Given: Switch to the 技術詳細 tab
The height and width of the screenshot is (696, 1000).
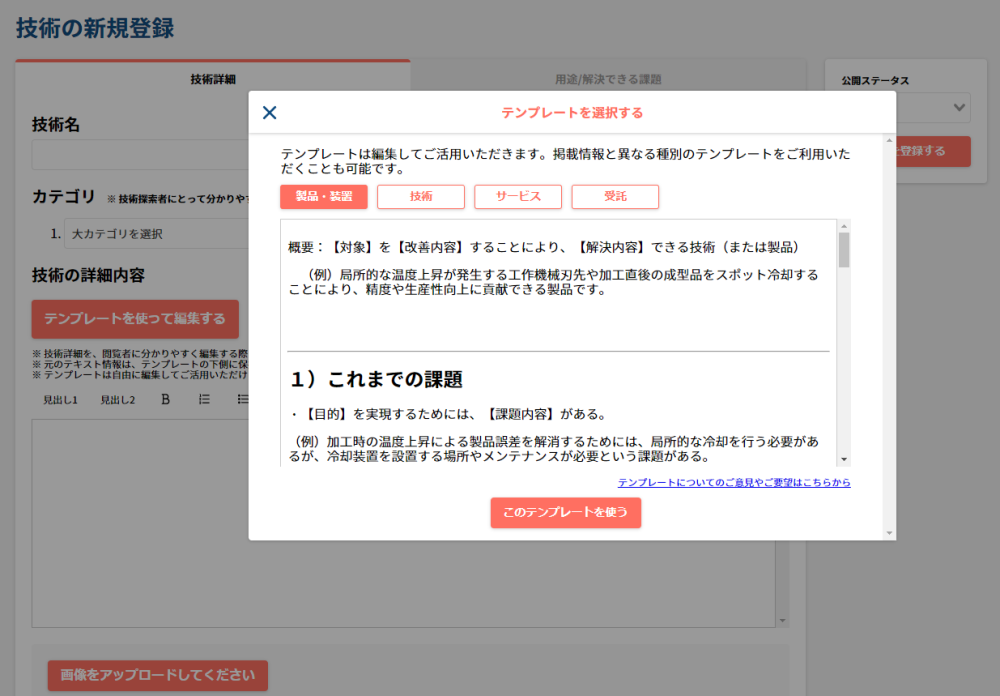Looking at the screenshot, I should [212, 79].
